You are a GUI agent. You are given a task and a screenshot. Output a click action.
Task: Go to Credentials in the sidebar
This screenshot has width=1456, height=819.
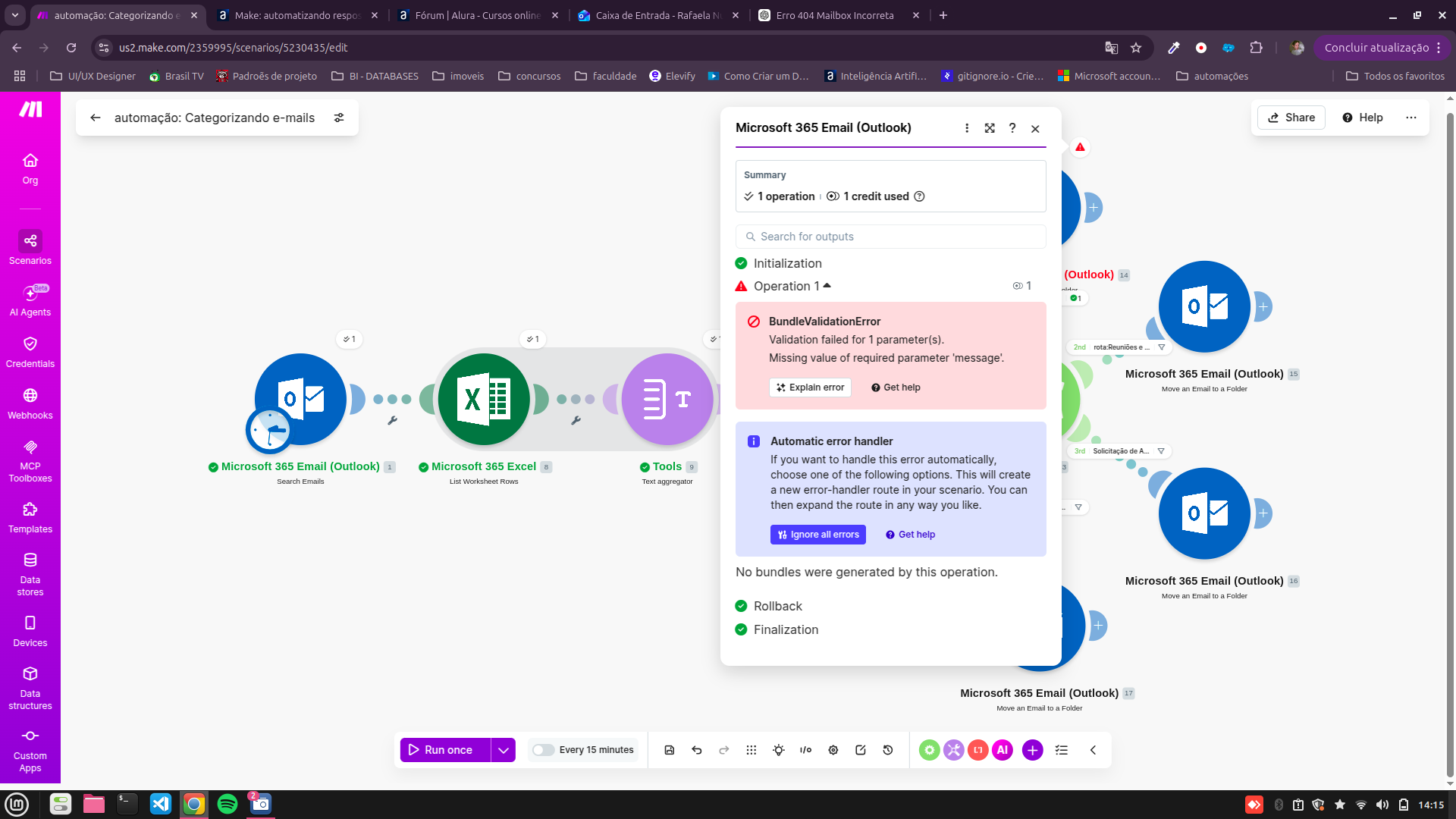click(x=30, y=352)
